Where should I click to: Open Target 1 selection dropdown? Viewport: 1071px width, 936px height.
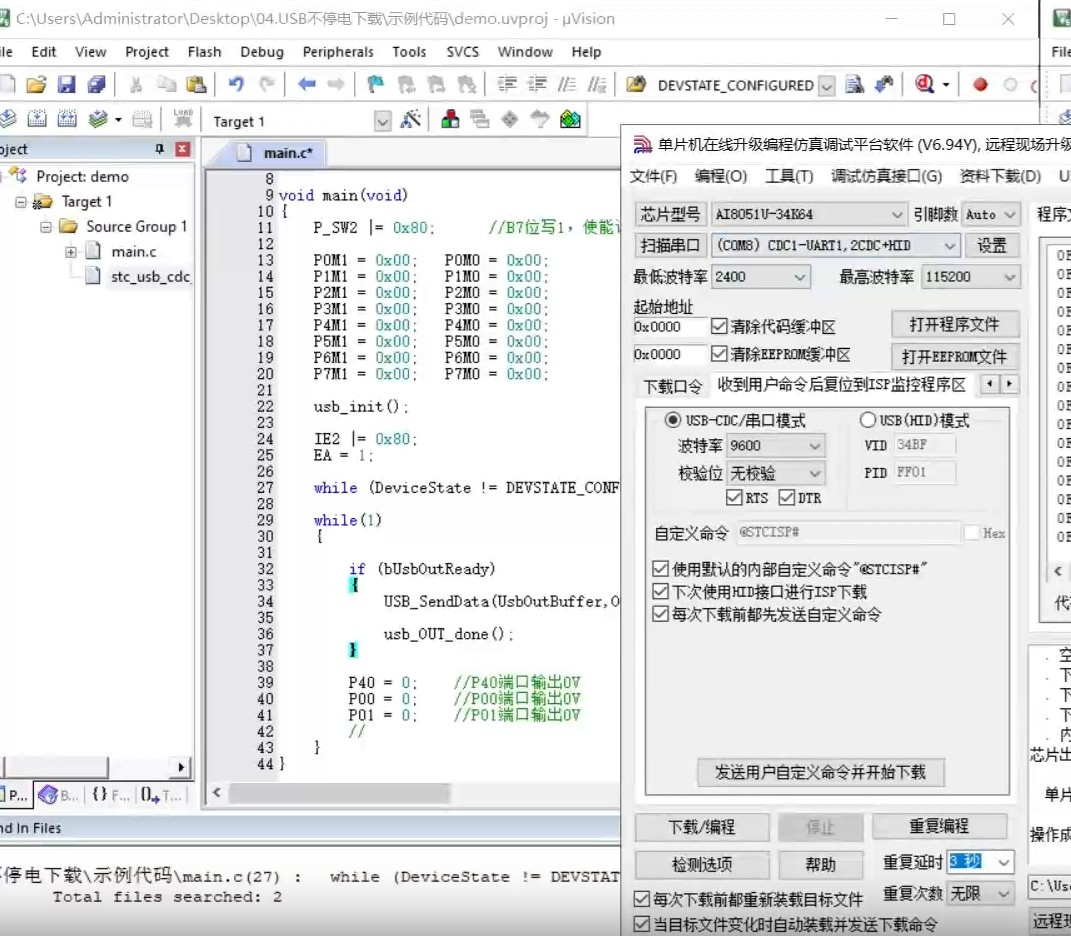point(382,122)
